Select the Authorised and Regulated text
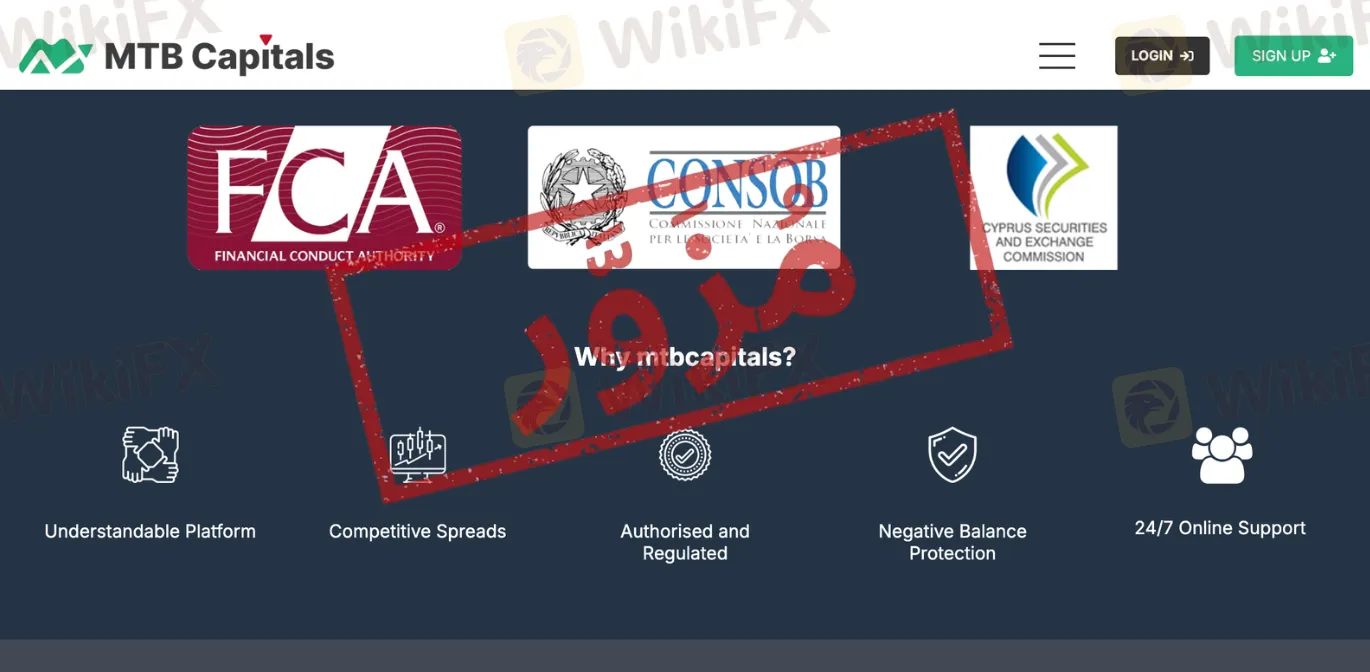1370x672 pixels. pos(685,542)
